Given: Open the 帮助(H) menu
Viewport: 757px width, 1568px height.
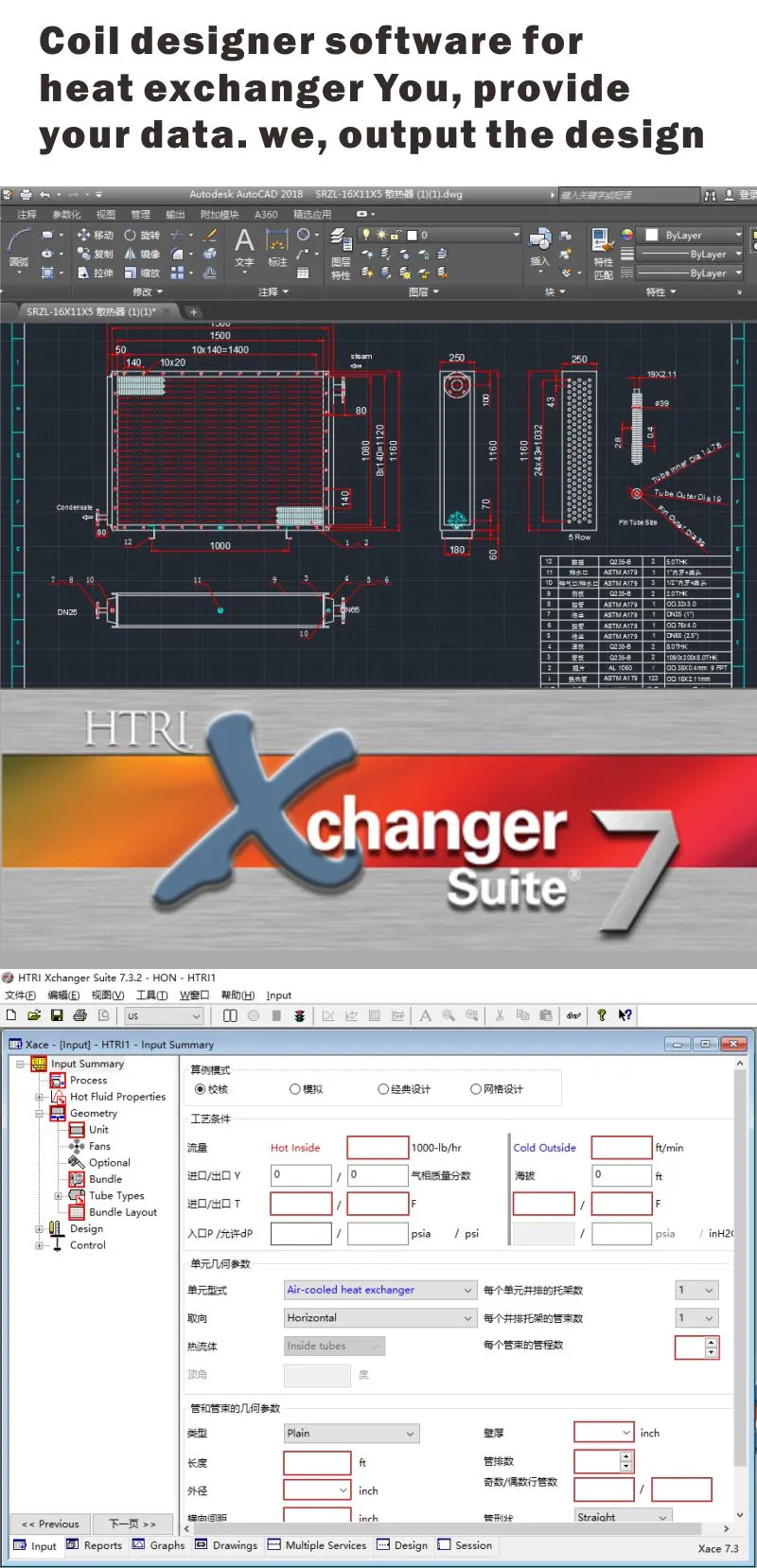Looking at the screenshot, I should tap(238, 995).
